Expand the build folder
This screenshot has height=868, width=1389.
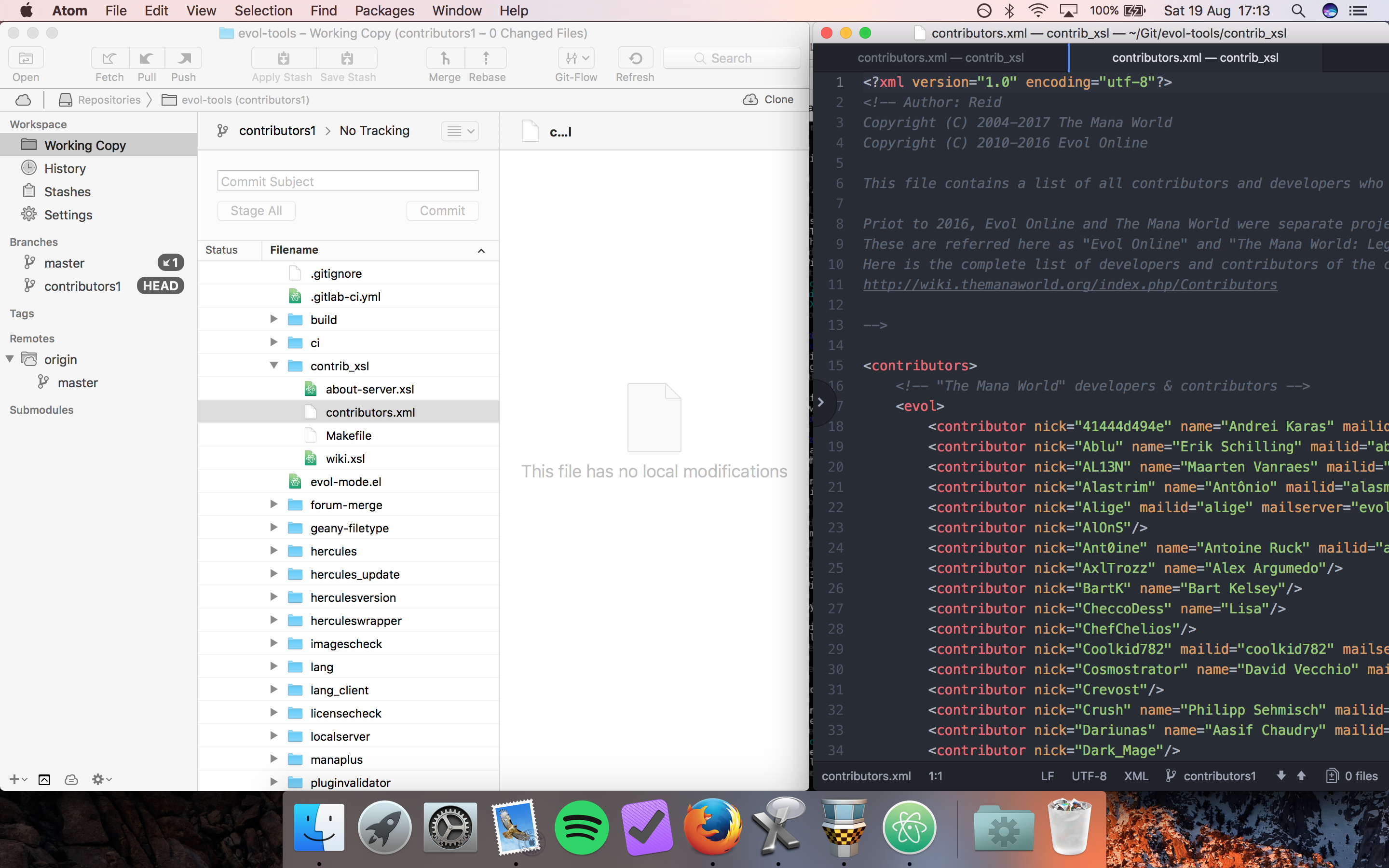(274, 319)
